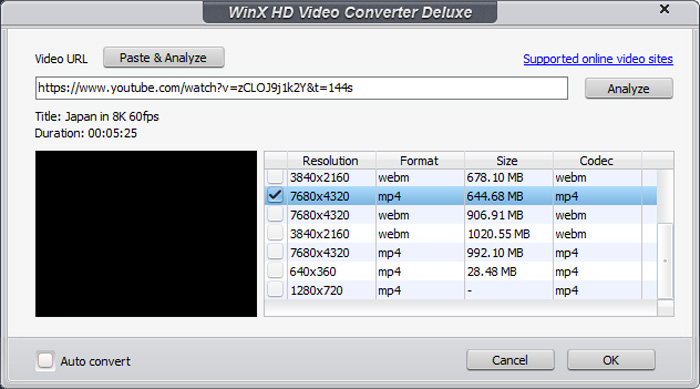
Task: Click the Analyze button
Action: (x=629, y=88)
